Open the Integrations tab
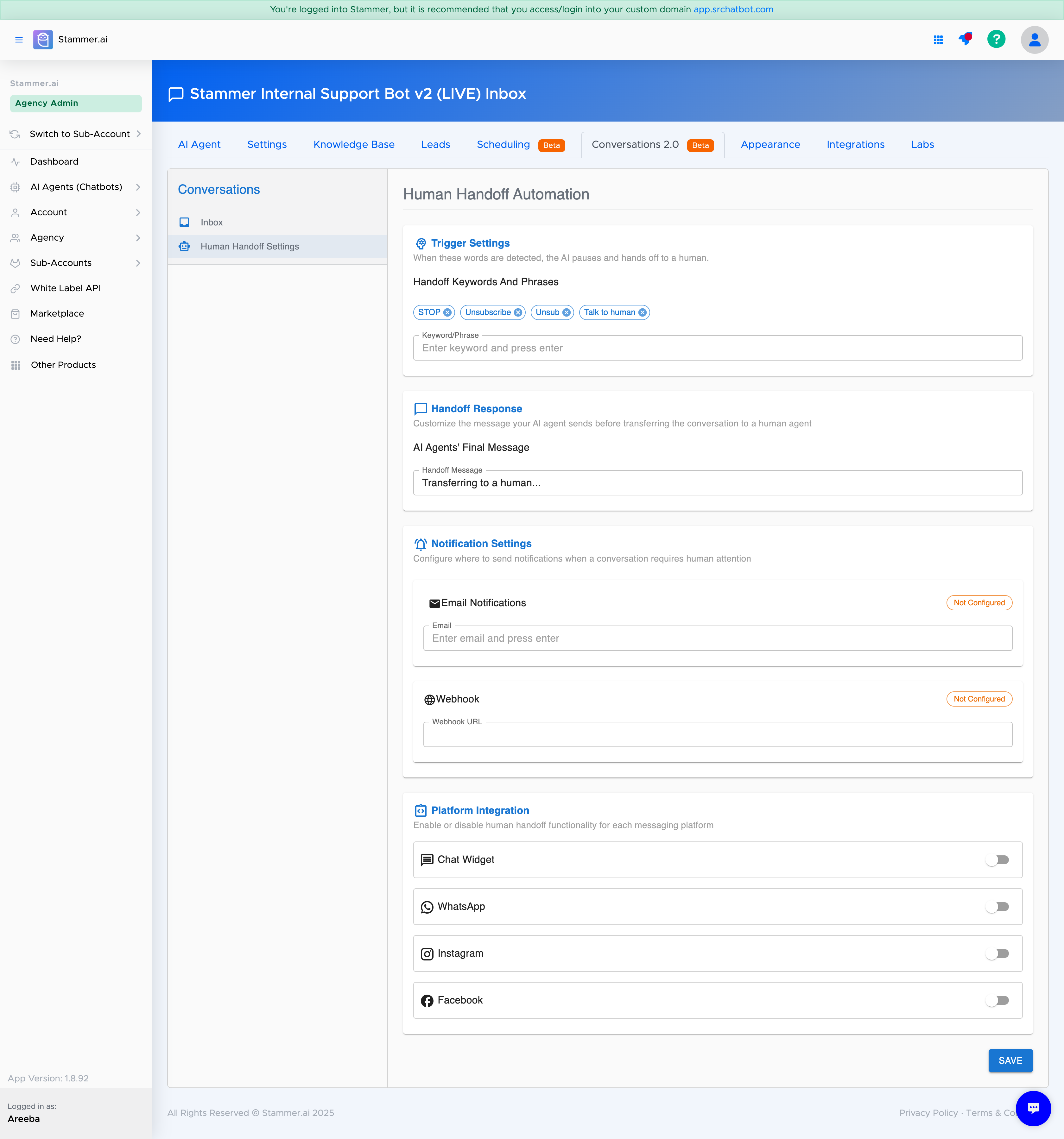The image size is (1064, 1139). coord(855,144)
